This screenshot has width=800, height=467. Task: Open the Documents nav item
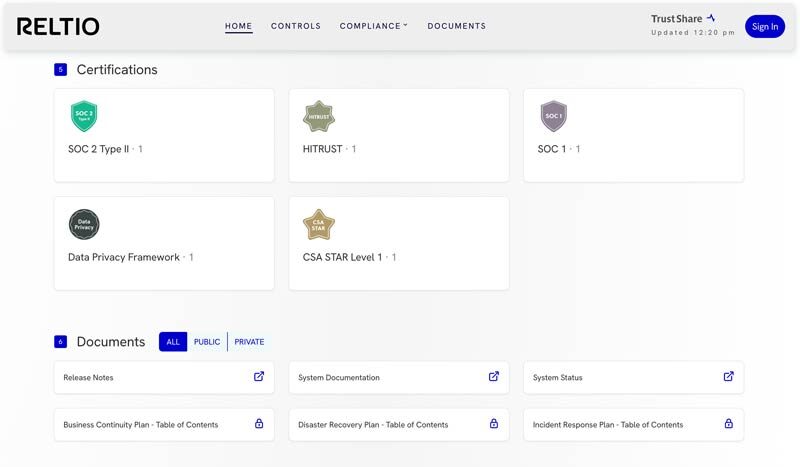coord(457,26)
